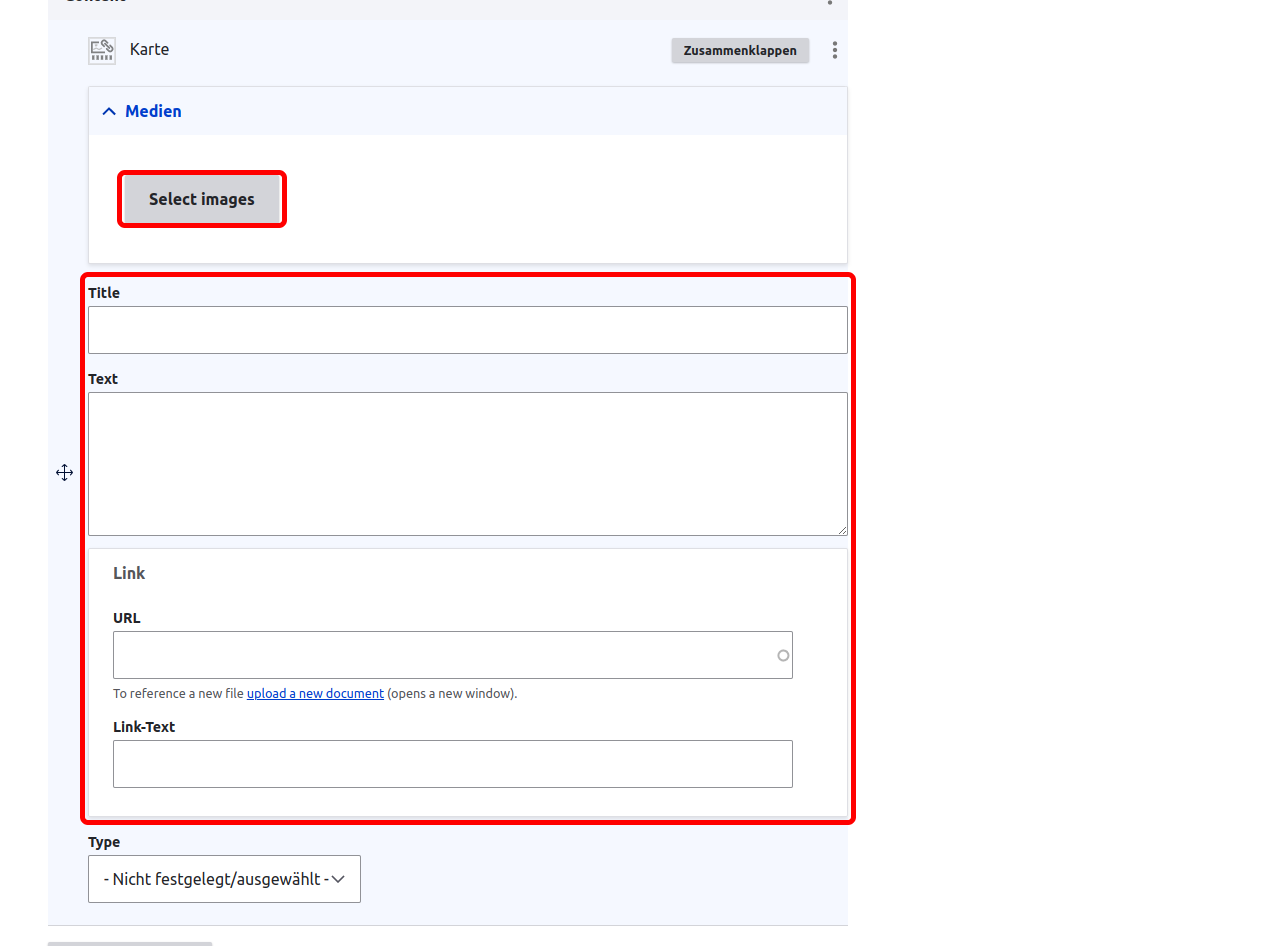1280x946 pixels.
Task: Click the URL field label
Action: click(x=127, y=618)
